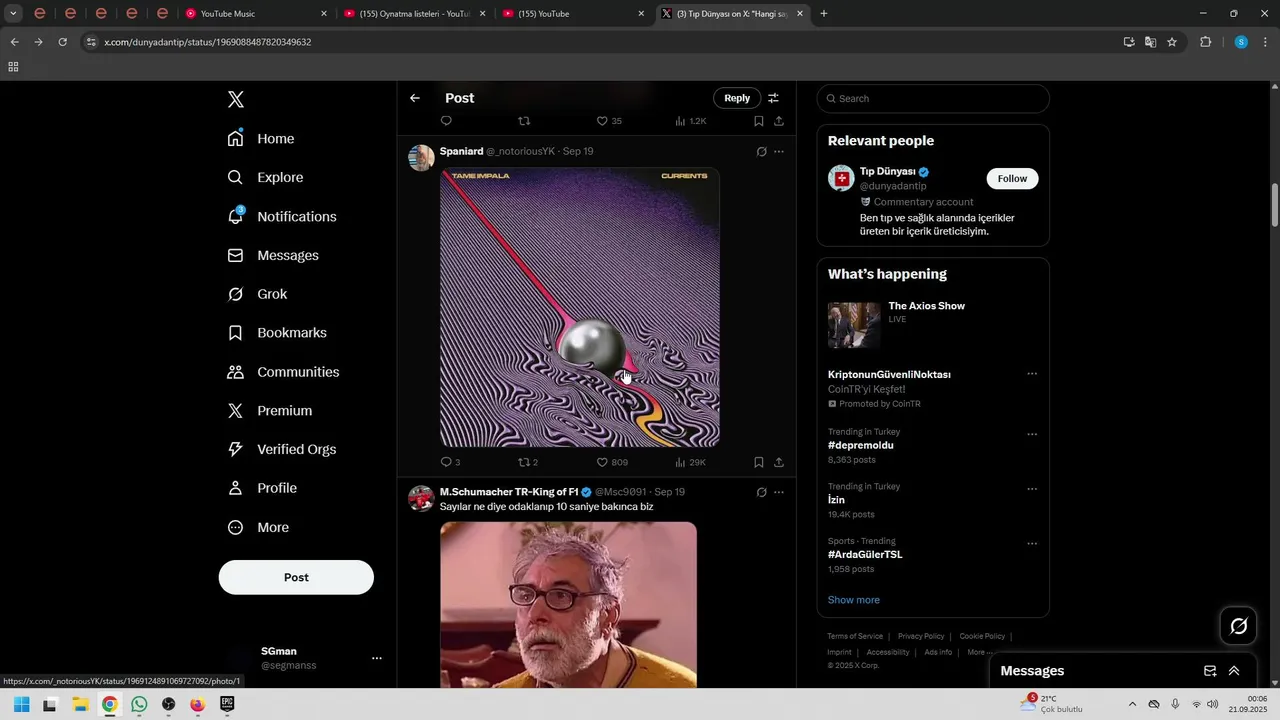Open Windows Start menu
This screenshot has height=720, width=1280.
(21, 704)
